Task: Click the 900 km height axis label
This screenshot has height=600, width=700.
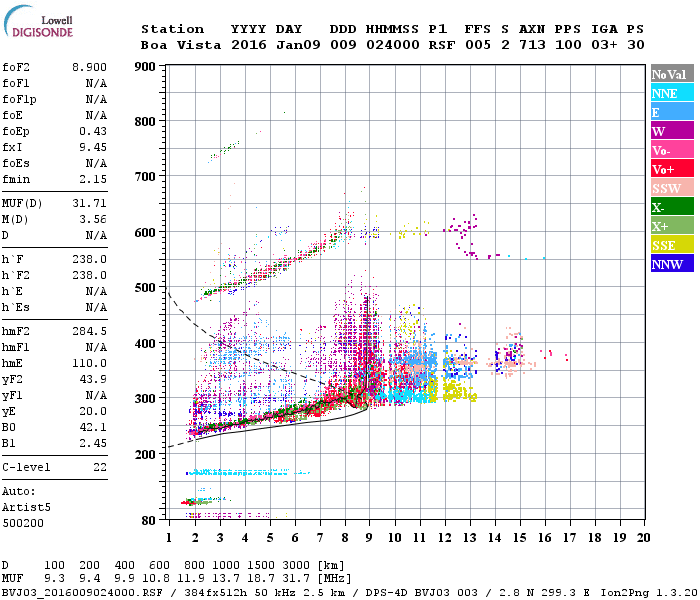Action: (145, 67)
